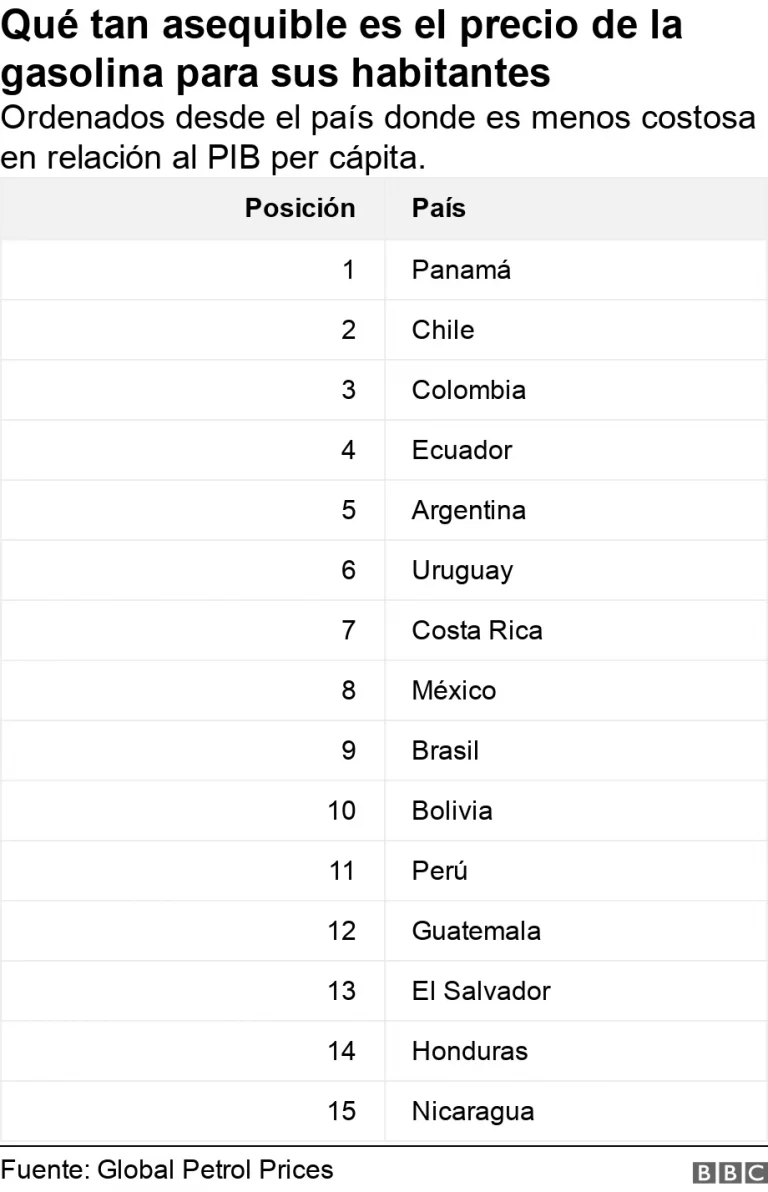Select the Colombia entry

click(x=468, y=390)
